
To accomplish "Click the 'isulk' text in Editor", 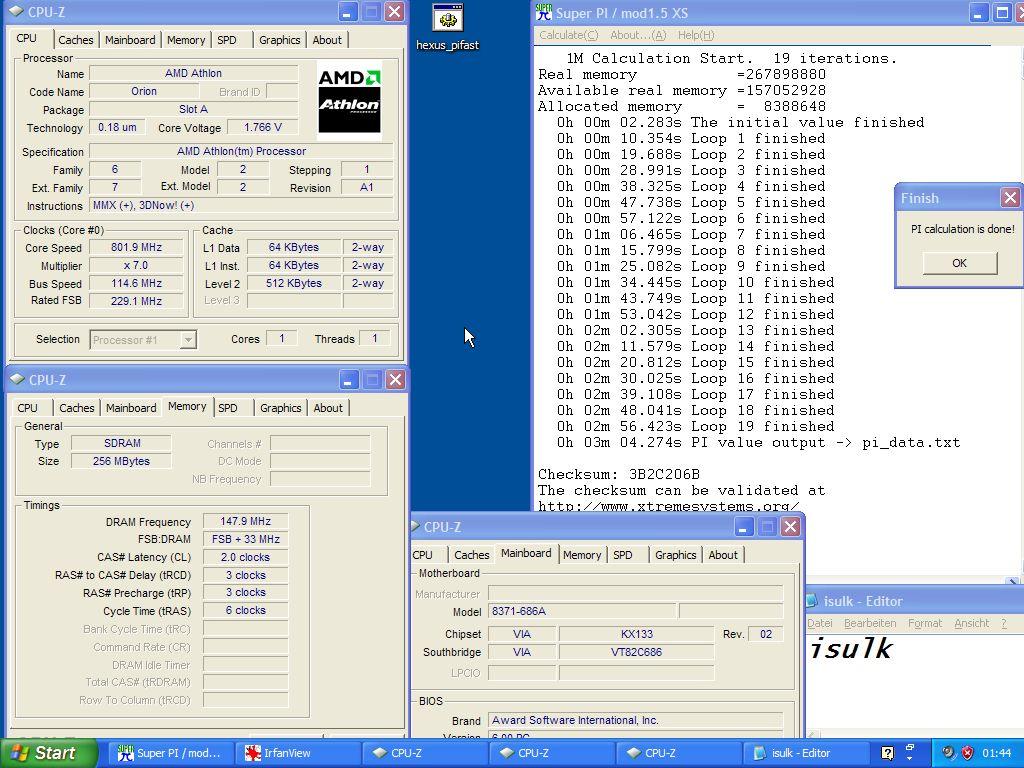I will coord(851,648).
